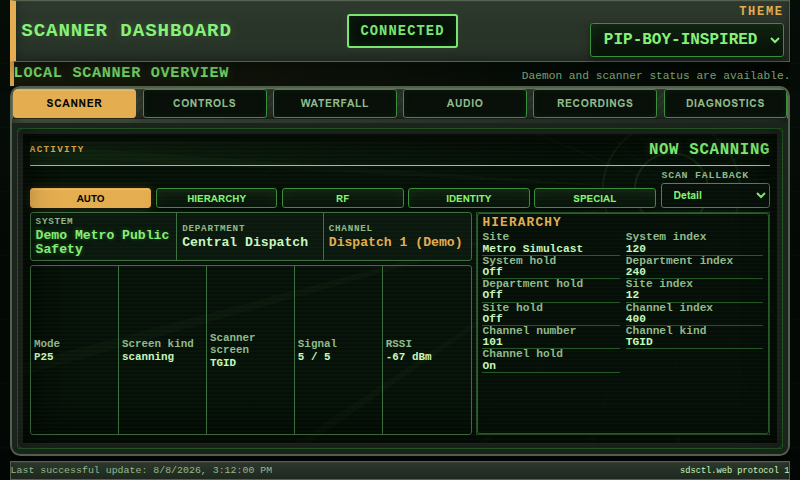
Task: Click the SCAN FALLBACK label
Action: pos(705,175)
